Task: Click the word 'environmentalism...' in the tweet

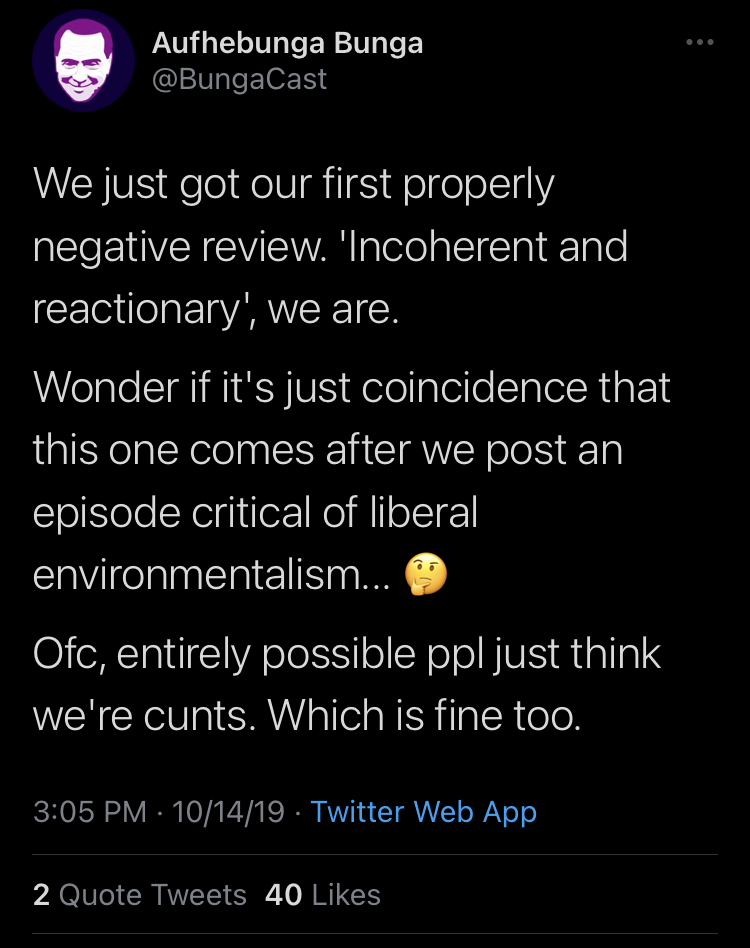Action: (213, 576)
